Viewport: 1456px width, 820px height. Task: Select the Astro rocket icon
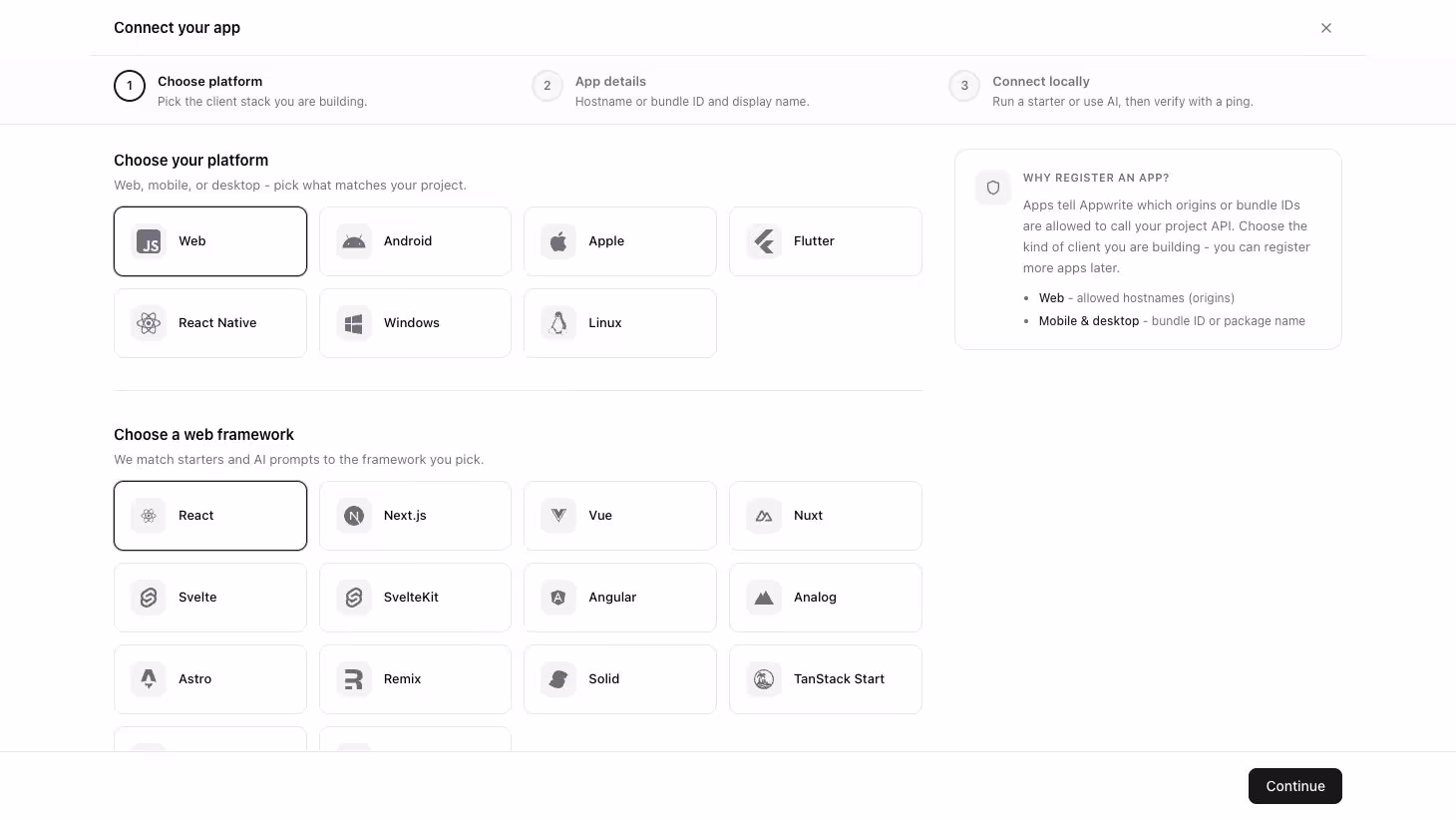[x=149, y=679]
